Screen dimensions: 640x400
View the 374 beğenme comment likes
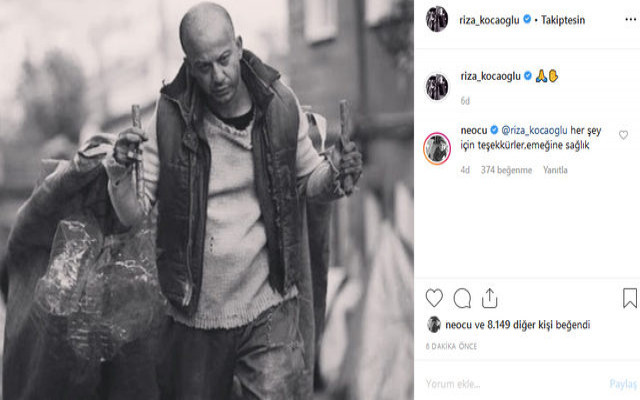[506, 170]
